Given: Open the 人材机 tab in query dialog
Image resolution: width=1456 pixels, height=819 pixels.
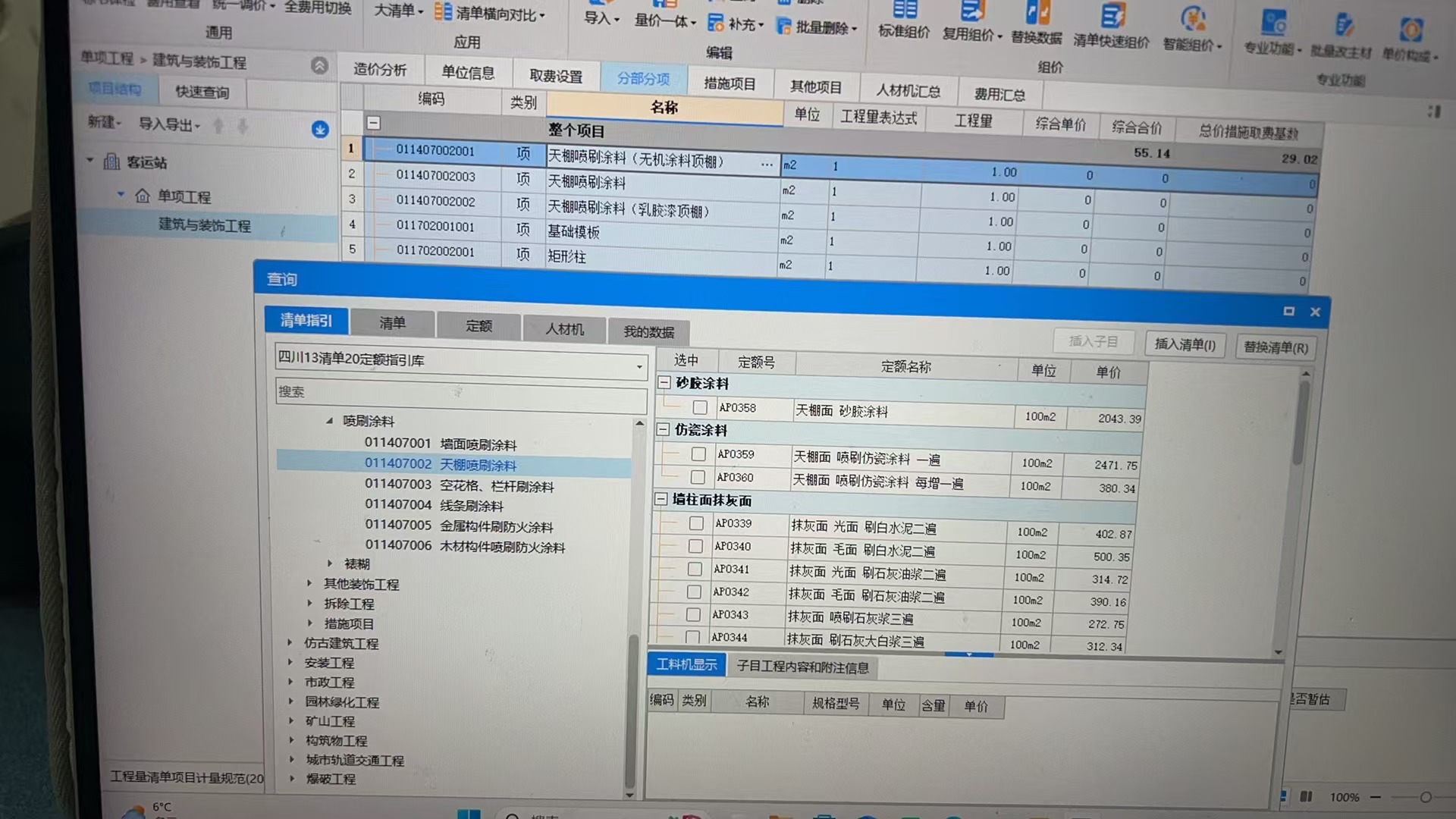Looking at the screenshot, I should 565,329.
